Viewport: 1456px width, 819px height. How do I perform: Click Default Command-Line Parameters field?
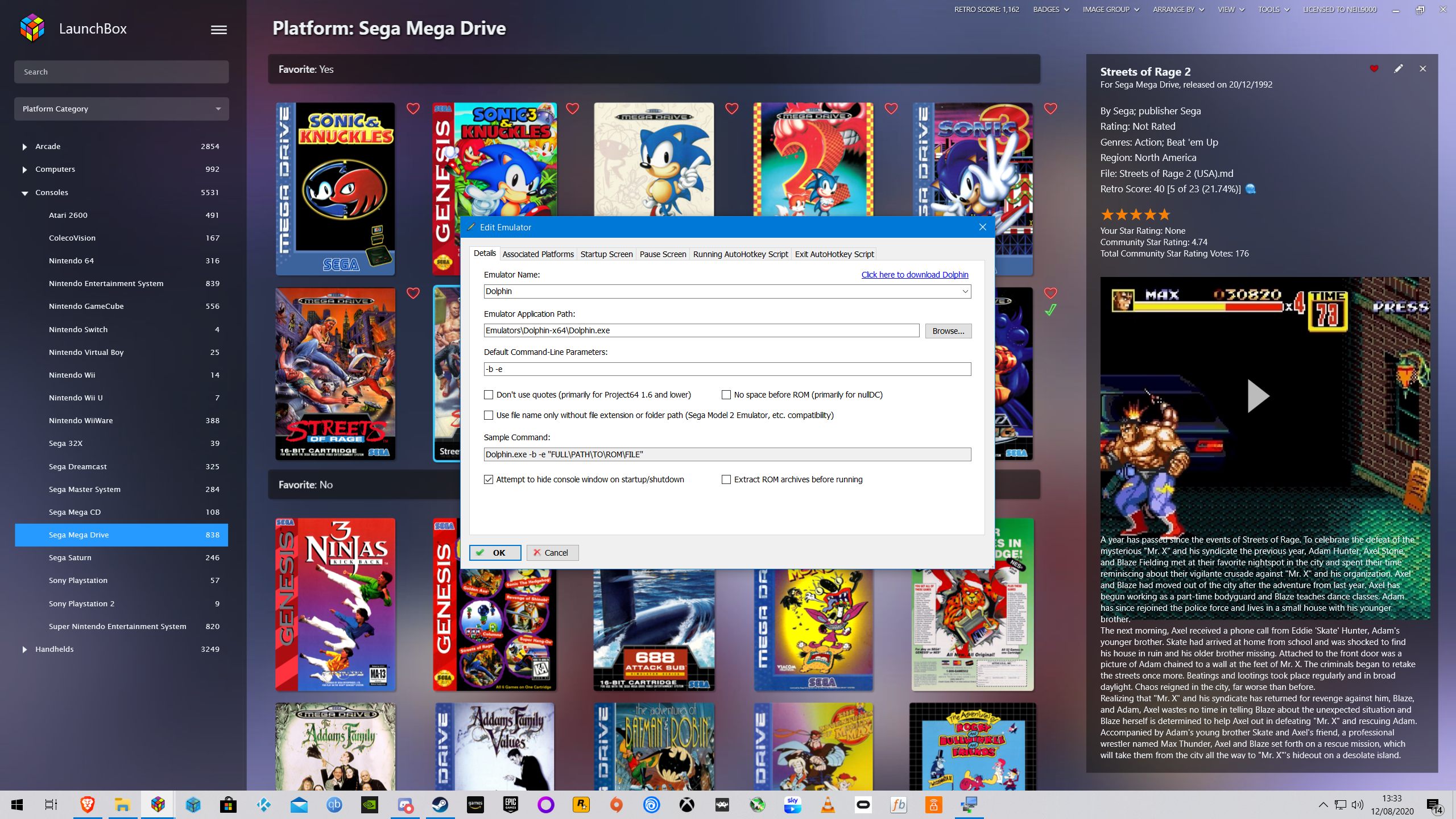point(727,369)
